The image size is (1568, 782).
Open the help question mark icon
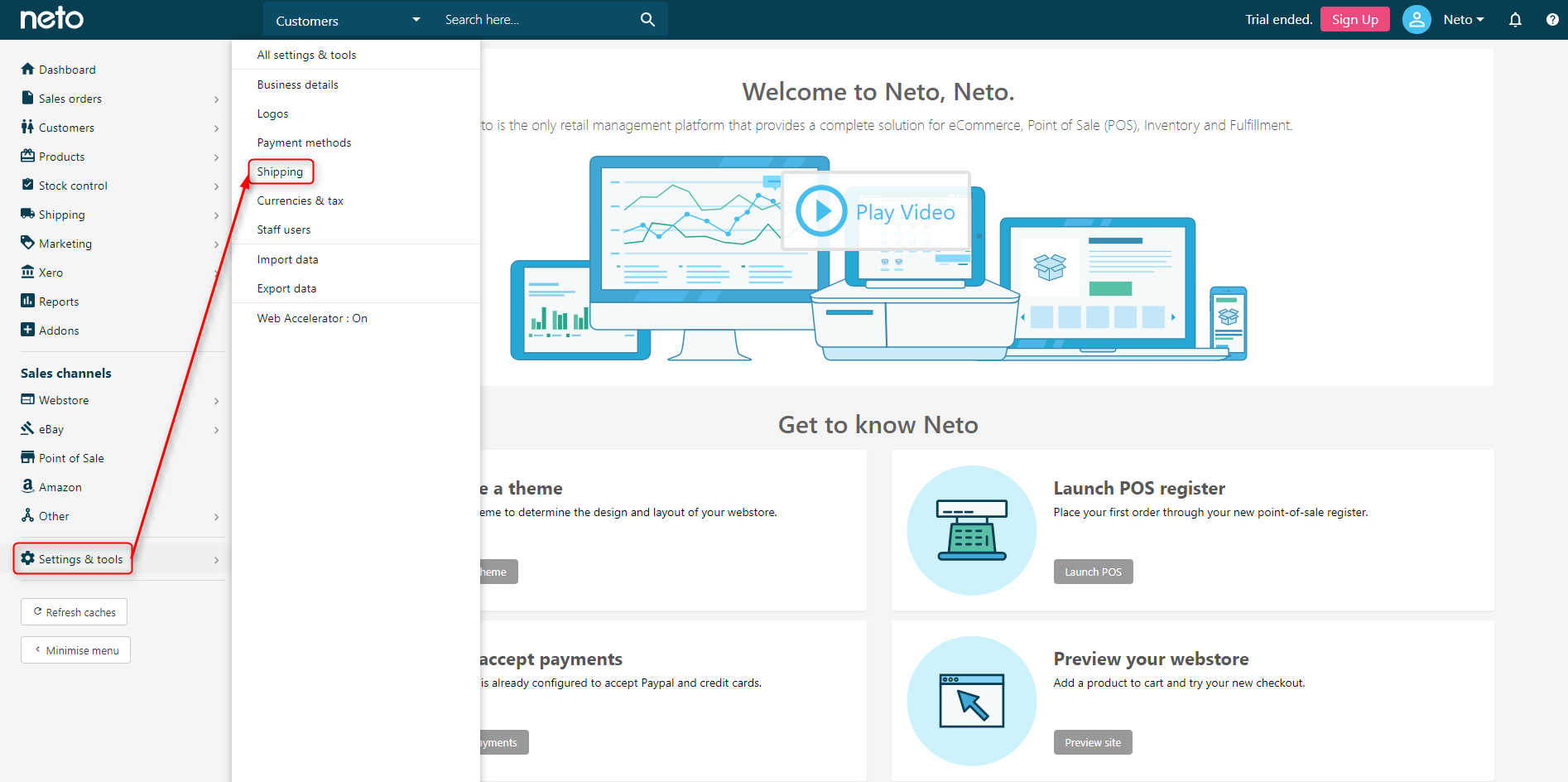[1552, 19]
